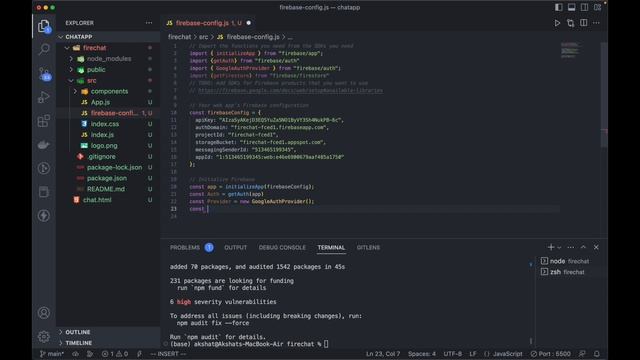Open the Accounts menu icon
Viewport: 640px width, 360px height.
pyautogui.click(x=44, y=313)
